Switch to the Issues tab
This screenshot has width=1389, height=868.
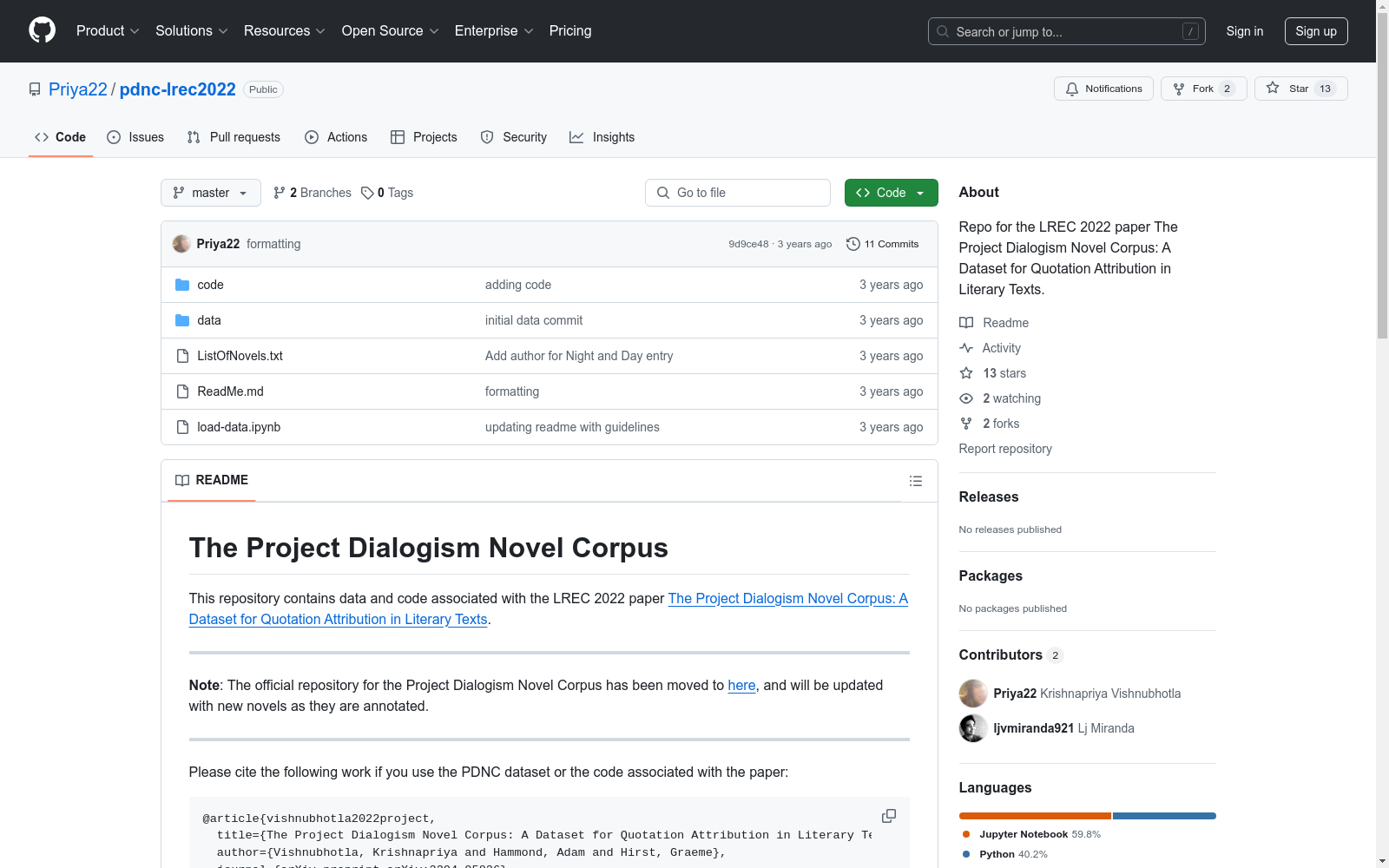[x=135, y=137]
